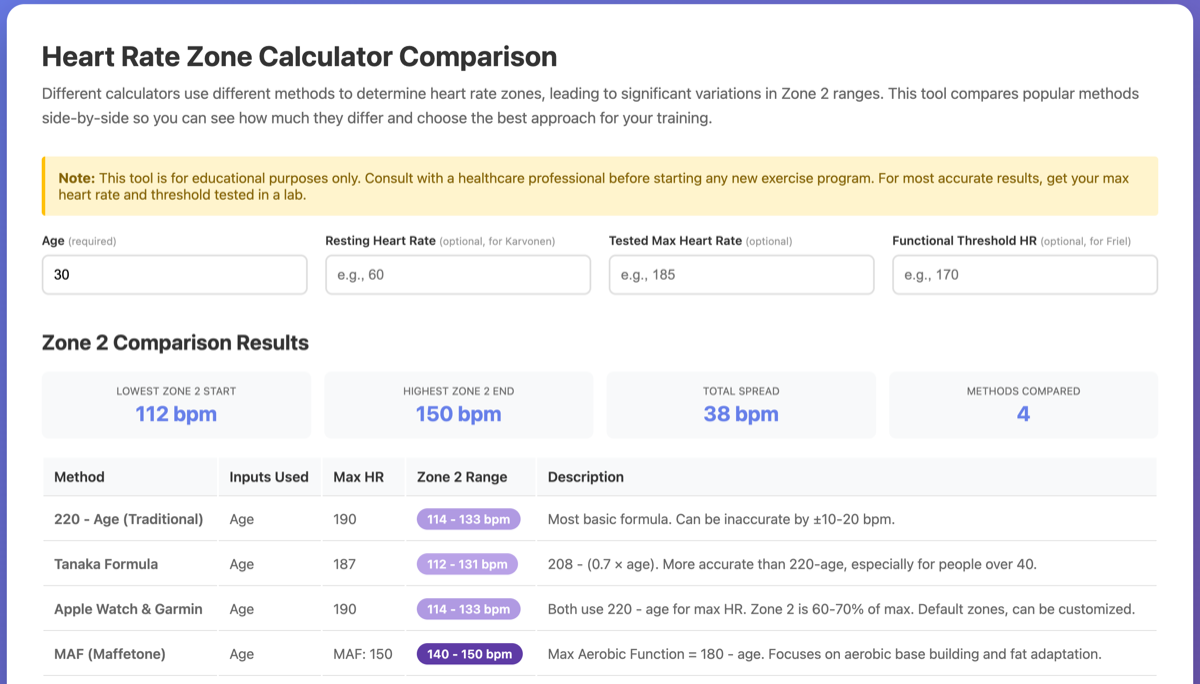
Task: Click the Functional Threshold HR input field
Action: point(1024,274)
